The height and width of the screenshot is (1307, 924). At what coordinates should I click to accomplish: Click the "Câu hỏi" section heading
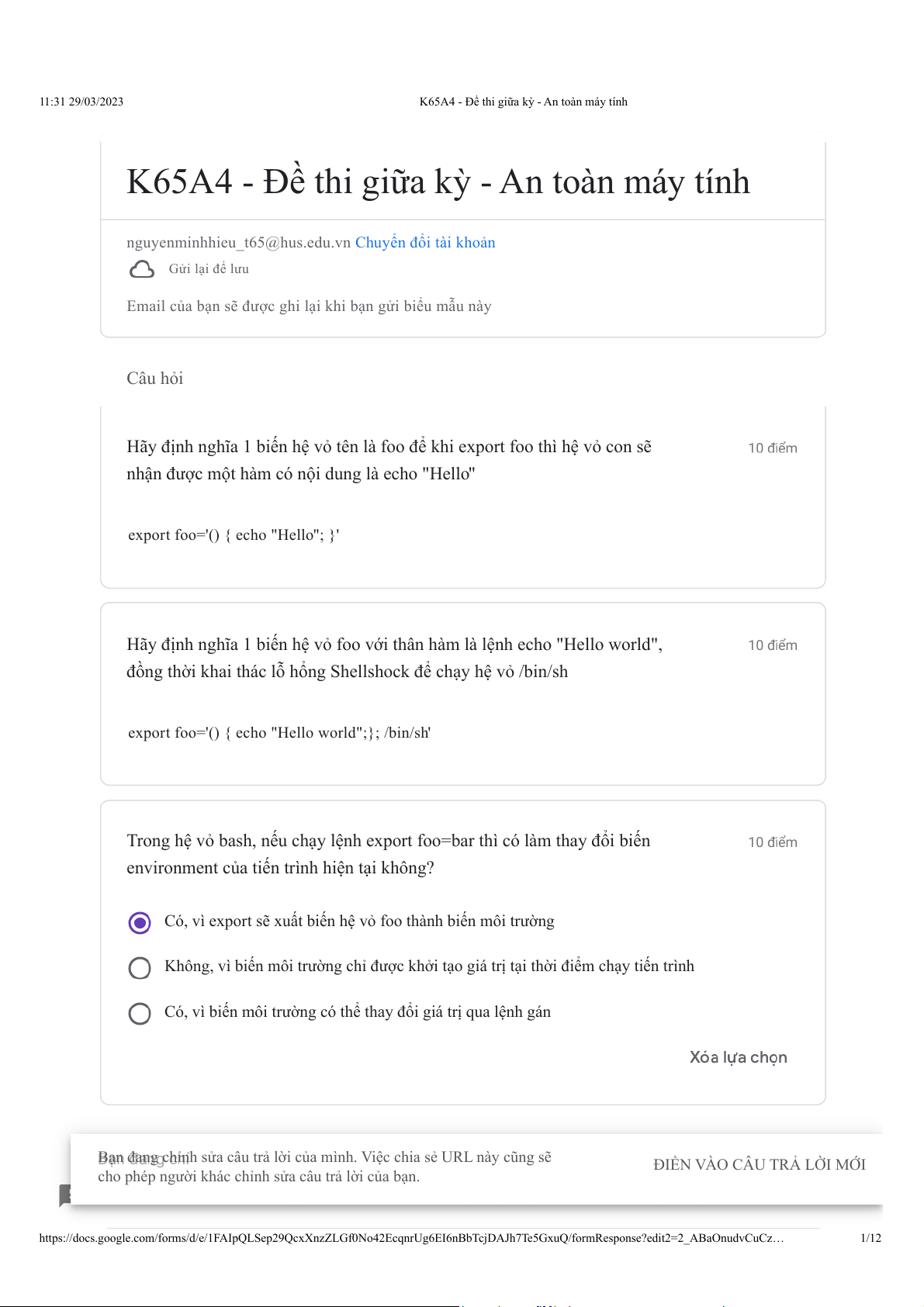[x=155, y=379]
